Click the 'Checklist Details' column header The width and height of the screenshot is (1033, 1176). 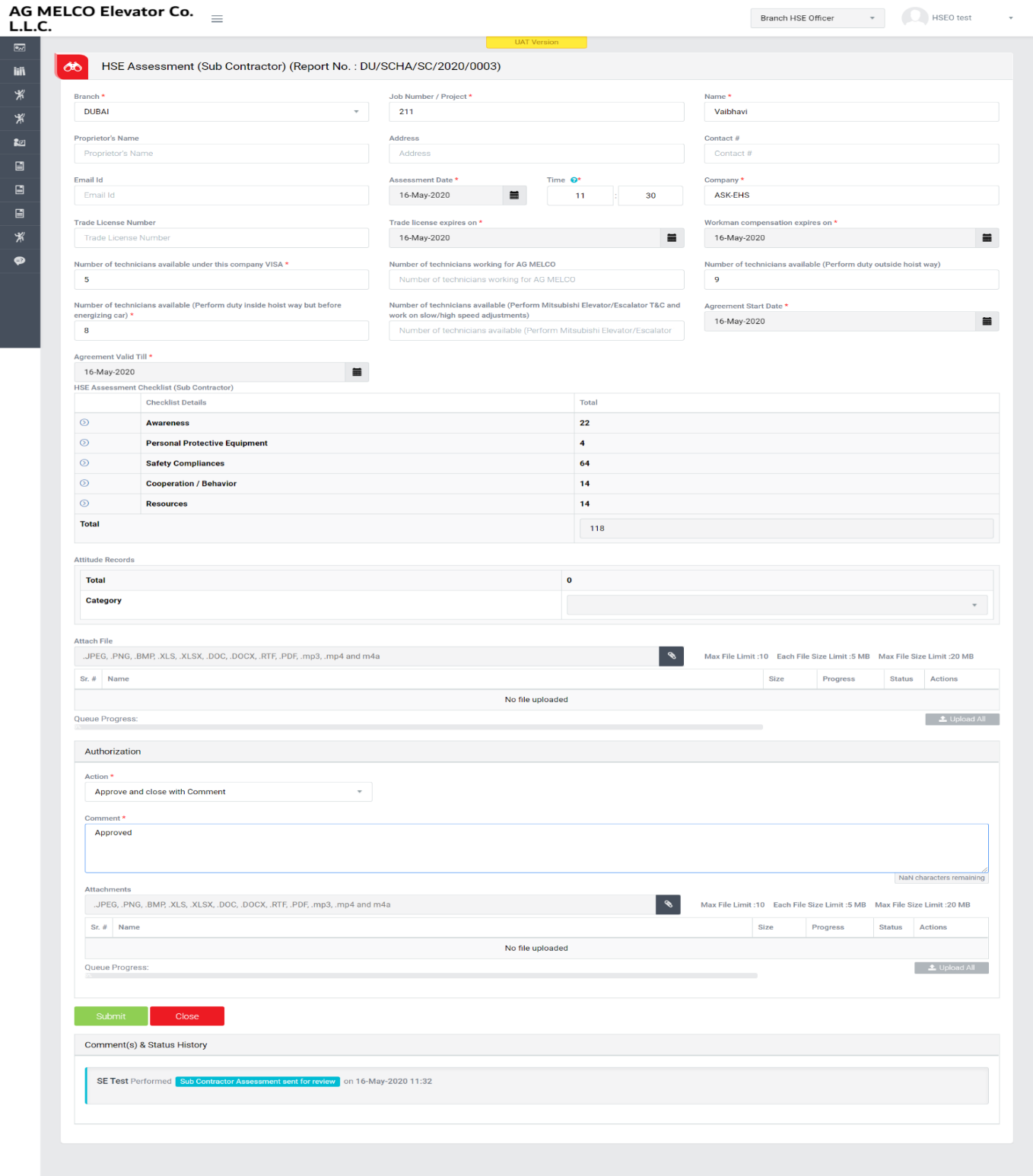[176, 402]
